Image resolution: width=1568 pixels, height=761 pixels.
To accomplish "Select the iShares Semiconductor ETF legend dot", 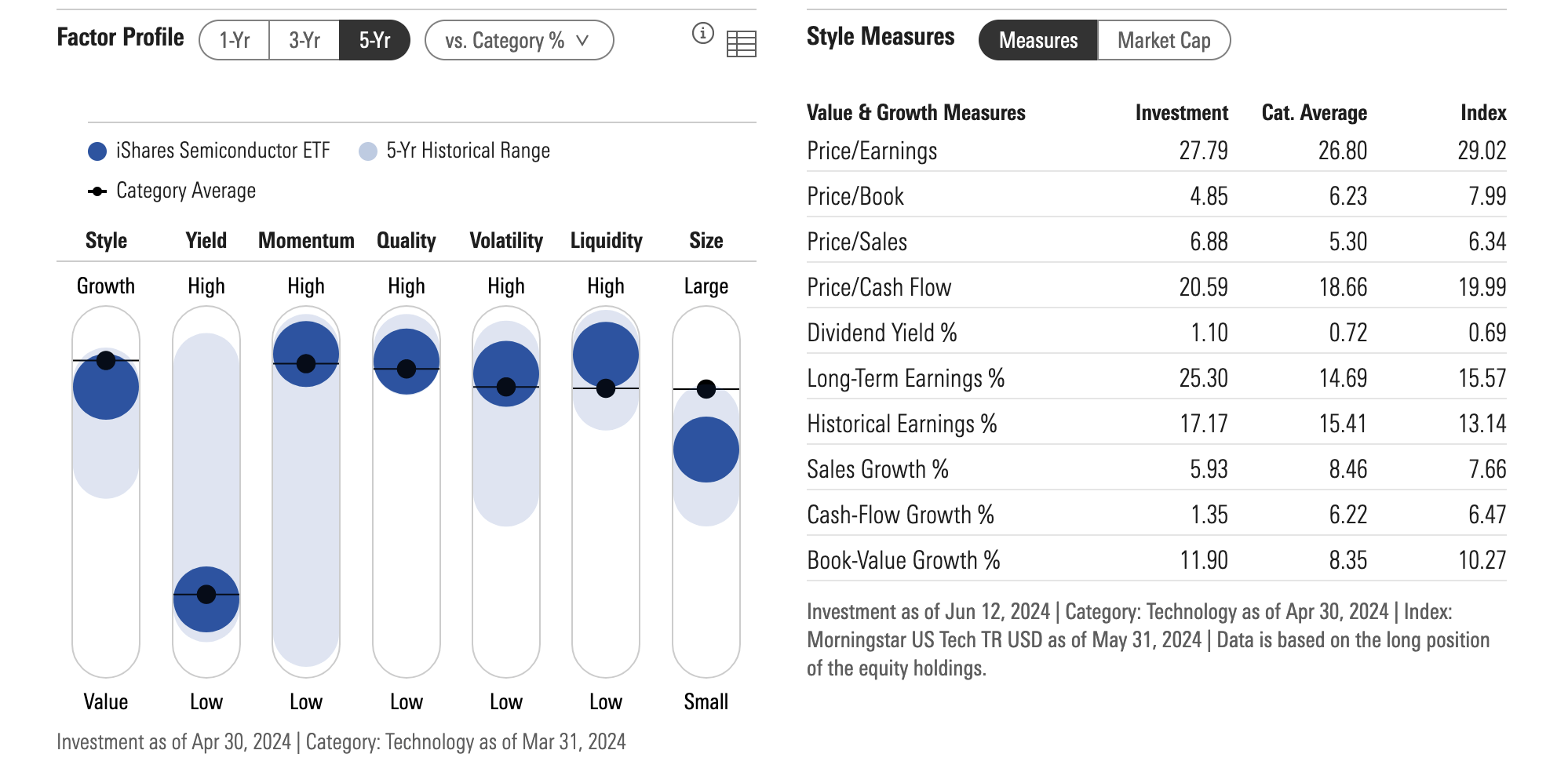I will [96, 150].
